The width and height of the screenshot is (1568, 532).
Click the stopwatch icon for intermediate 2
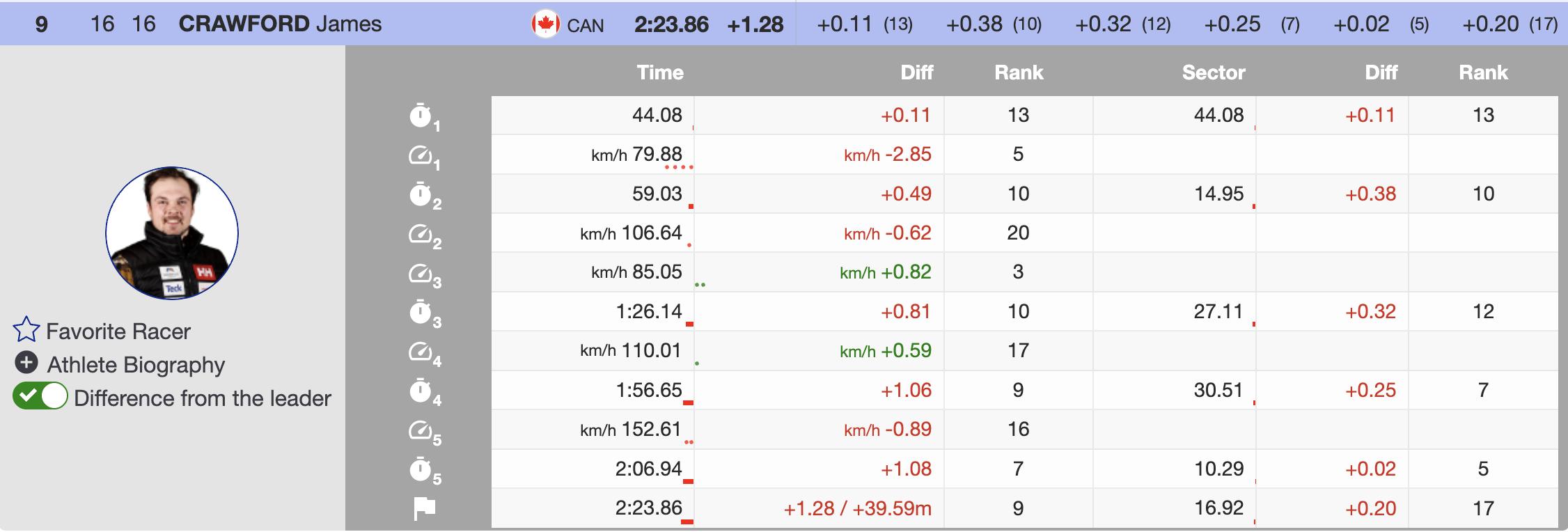[421, 194]
